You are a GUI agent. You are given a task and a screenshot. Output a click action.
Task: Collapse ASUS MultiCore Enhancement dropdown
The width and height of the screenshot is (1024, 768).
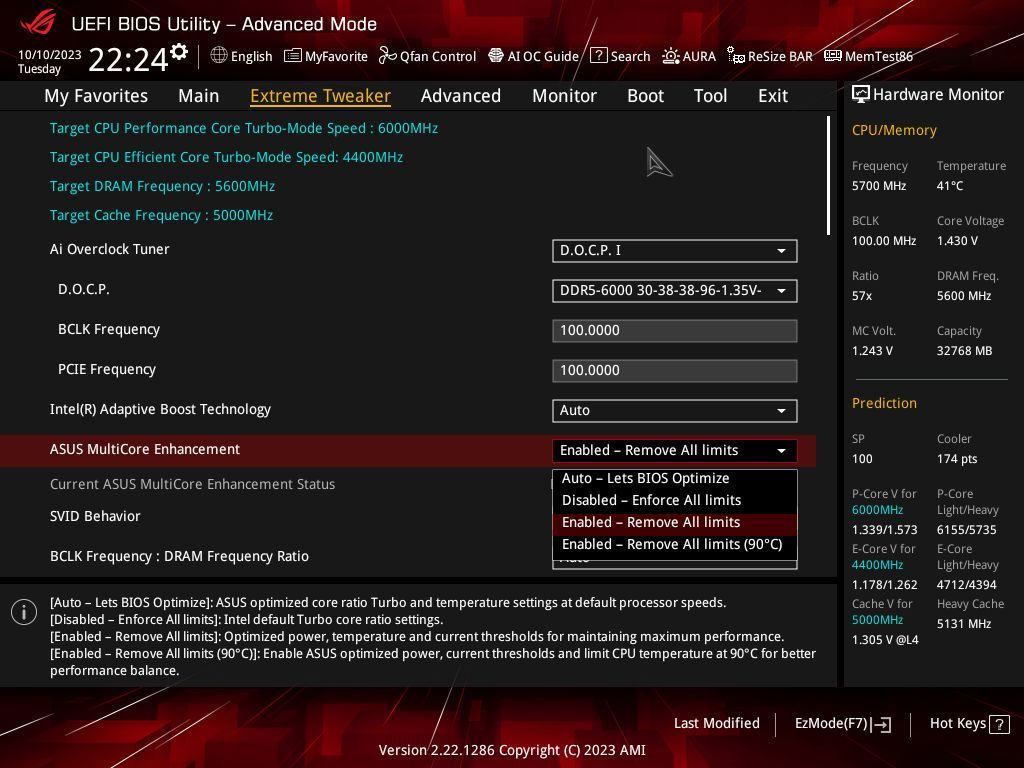tap(675, 451)
